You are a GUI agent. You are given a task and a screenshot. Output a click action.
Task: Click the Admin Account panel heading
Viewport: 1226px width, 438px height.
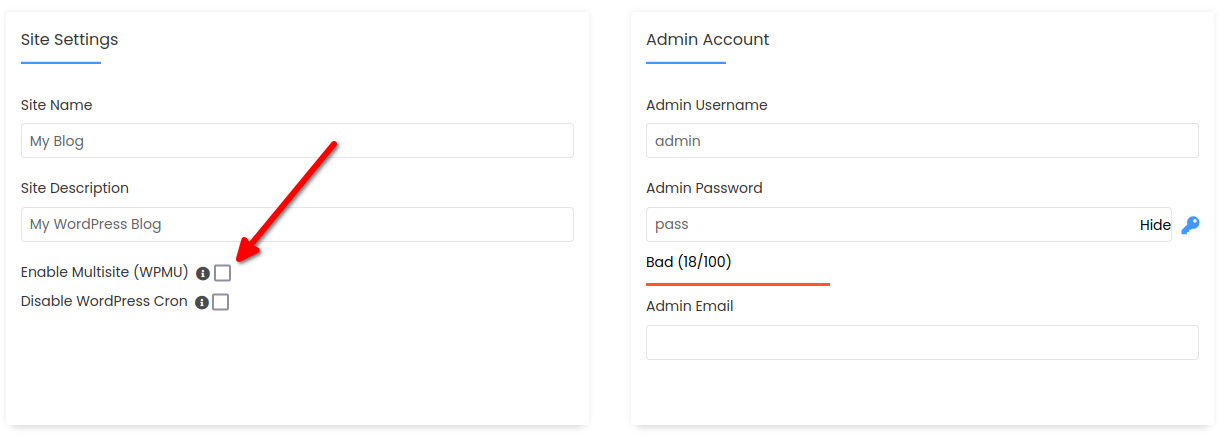[x=708, y=40]
